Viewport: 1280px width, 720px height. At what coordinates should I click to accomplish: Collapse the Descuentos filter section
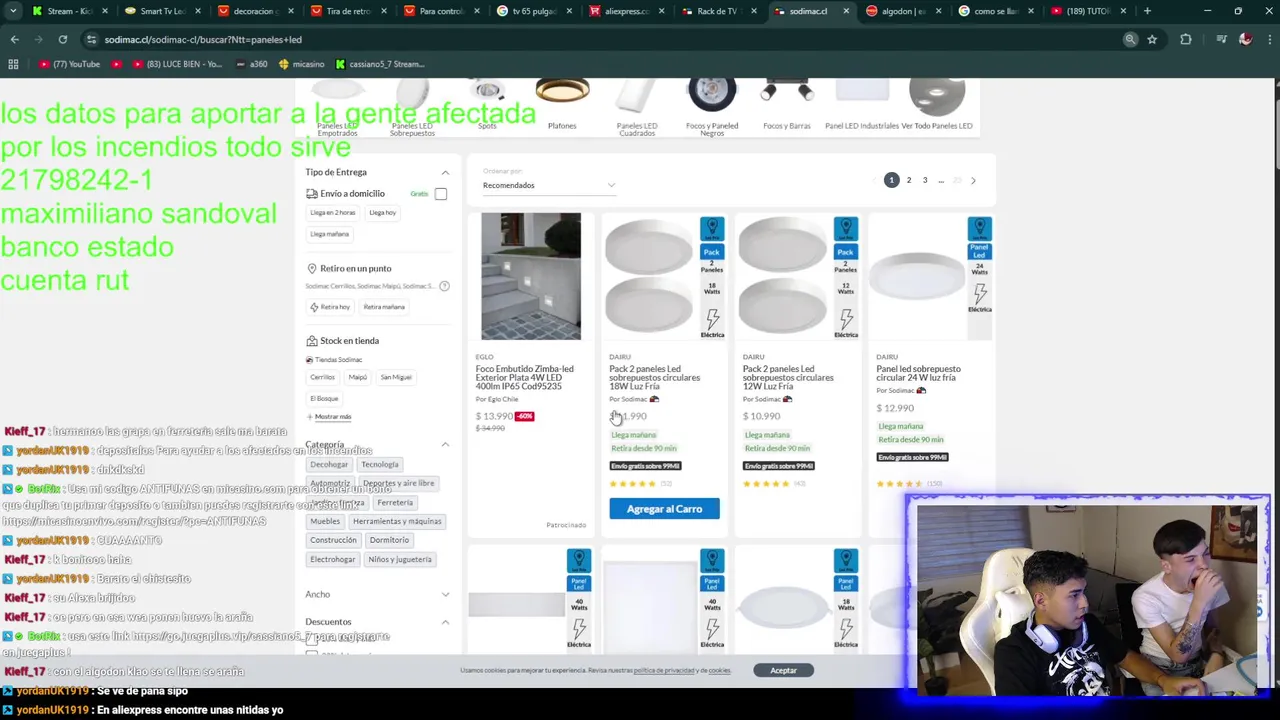[x=445, y=622]
